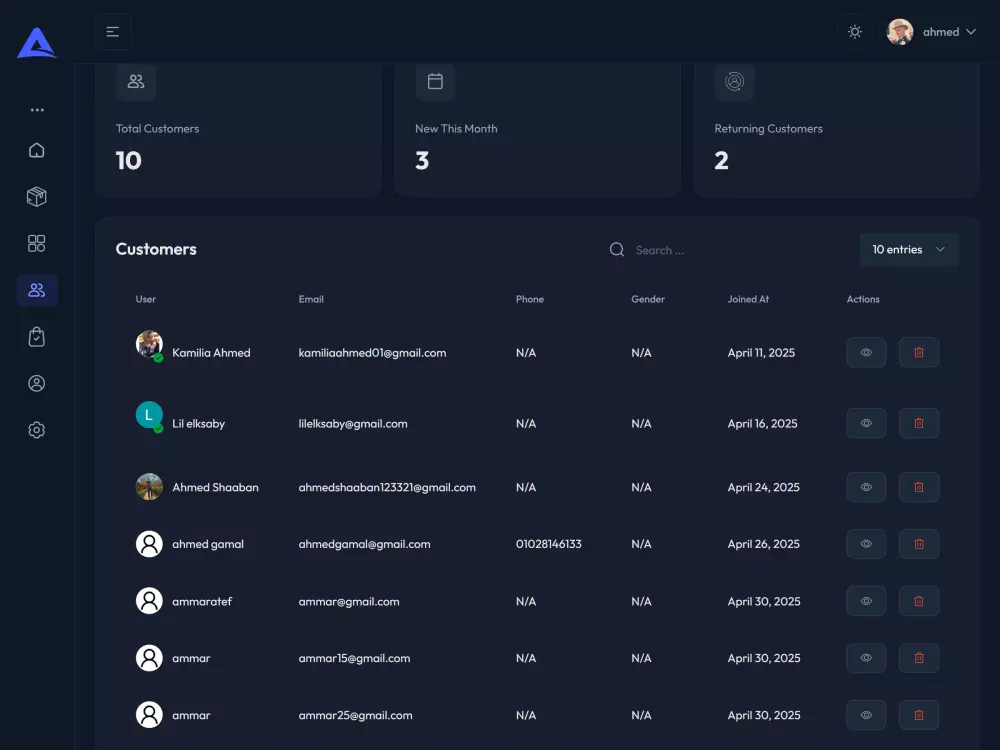Open Products box icon in sidebar
This screenshot has width=1000, height=750.
click(37, 196)
